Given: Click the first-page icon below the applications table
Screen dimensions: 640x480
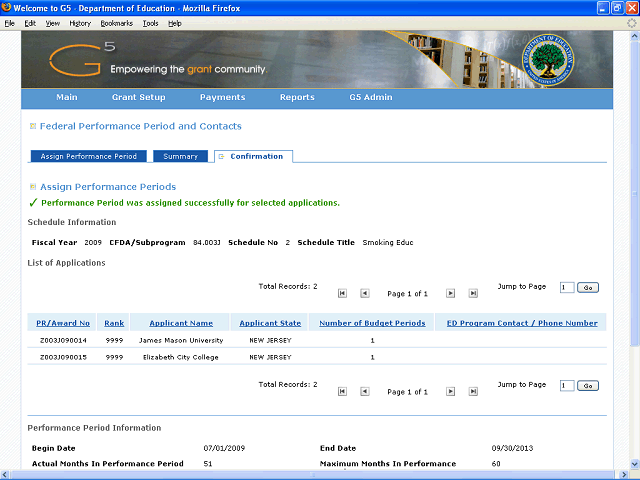Looking at the screenshot, I should (342, 391).
